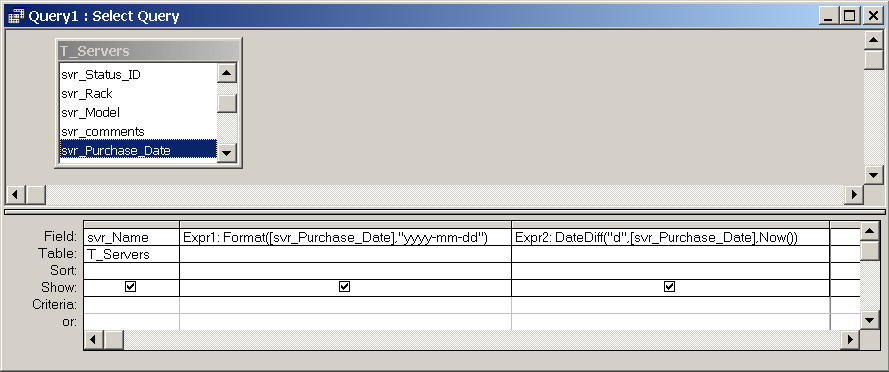Click table pane vertical scroll down arrow
The width and height of the screenshot is (889, 372).
point(874,175)
